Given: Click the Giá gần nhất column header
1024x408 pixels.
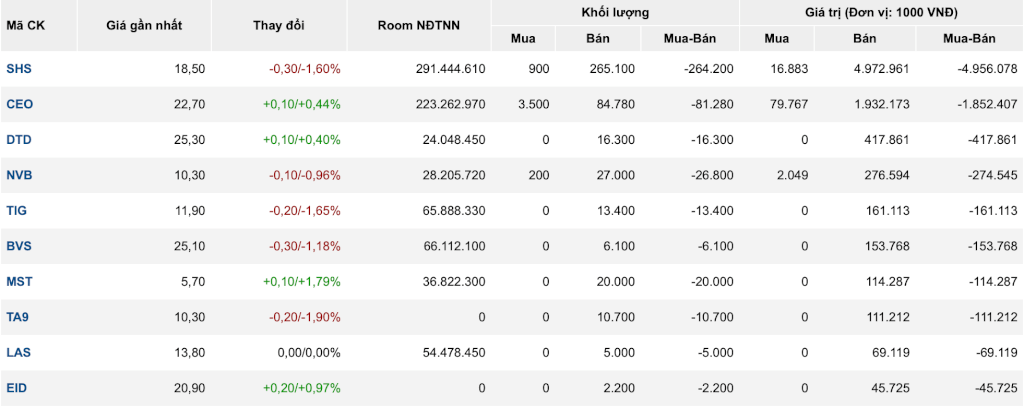Looking at the screenshot, I should (x=144, y=25).
